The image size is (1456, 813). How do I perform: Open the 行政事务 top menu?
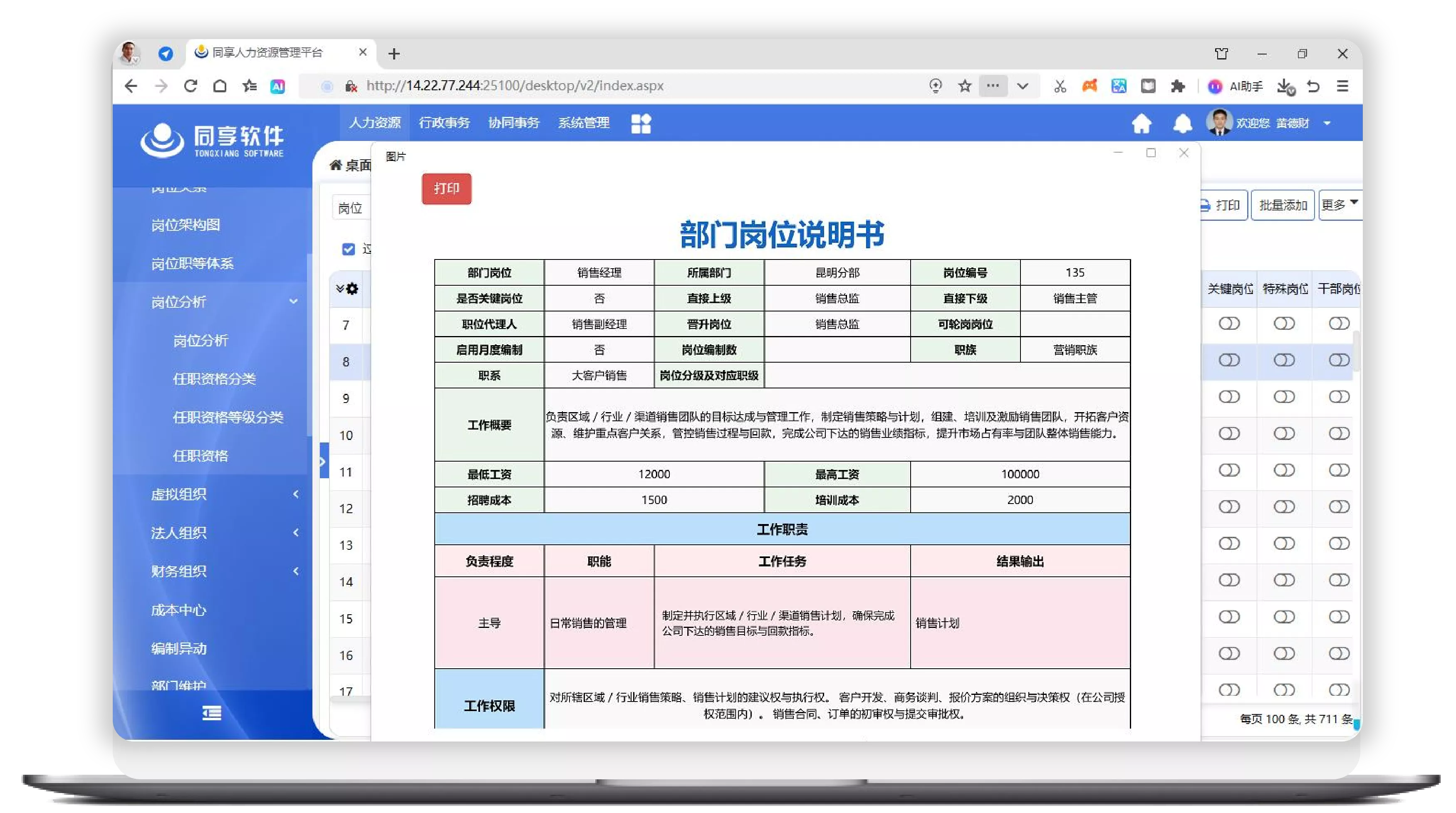[444, 123]
